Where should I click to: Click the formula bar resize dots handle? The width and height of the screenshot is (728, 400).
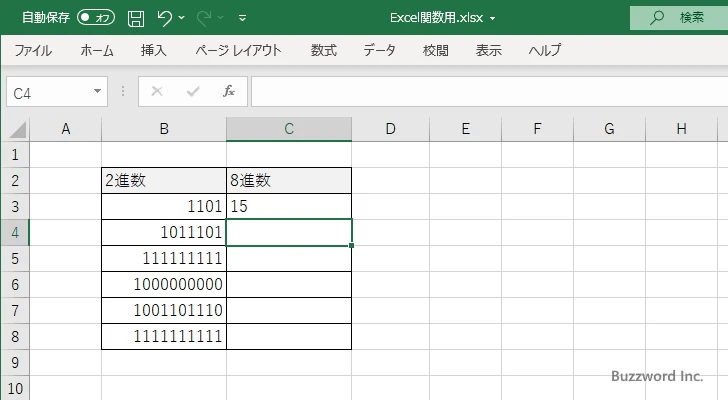click(123, 91)
